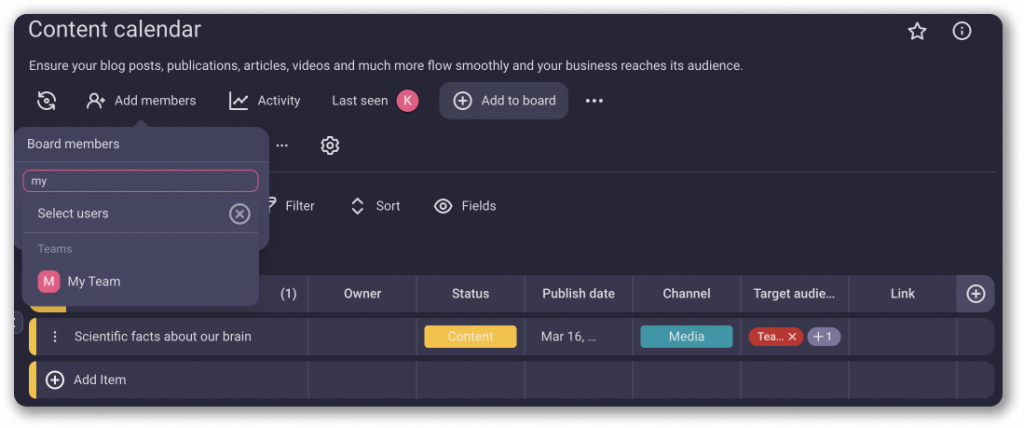
Task: Remove the red target audience tag
Action: pos(792,337)
